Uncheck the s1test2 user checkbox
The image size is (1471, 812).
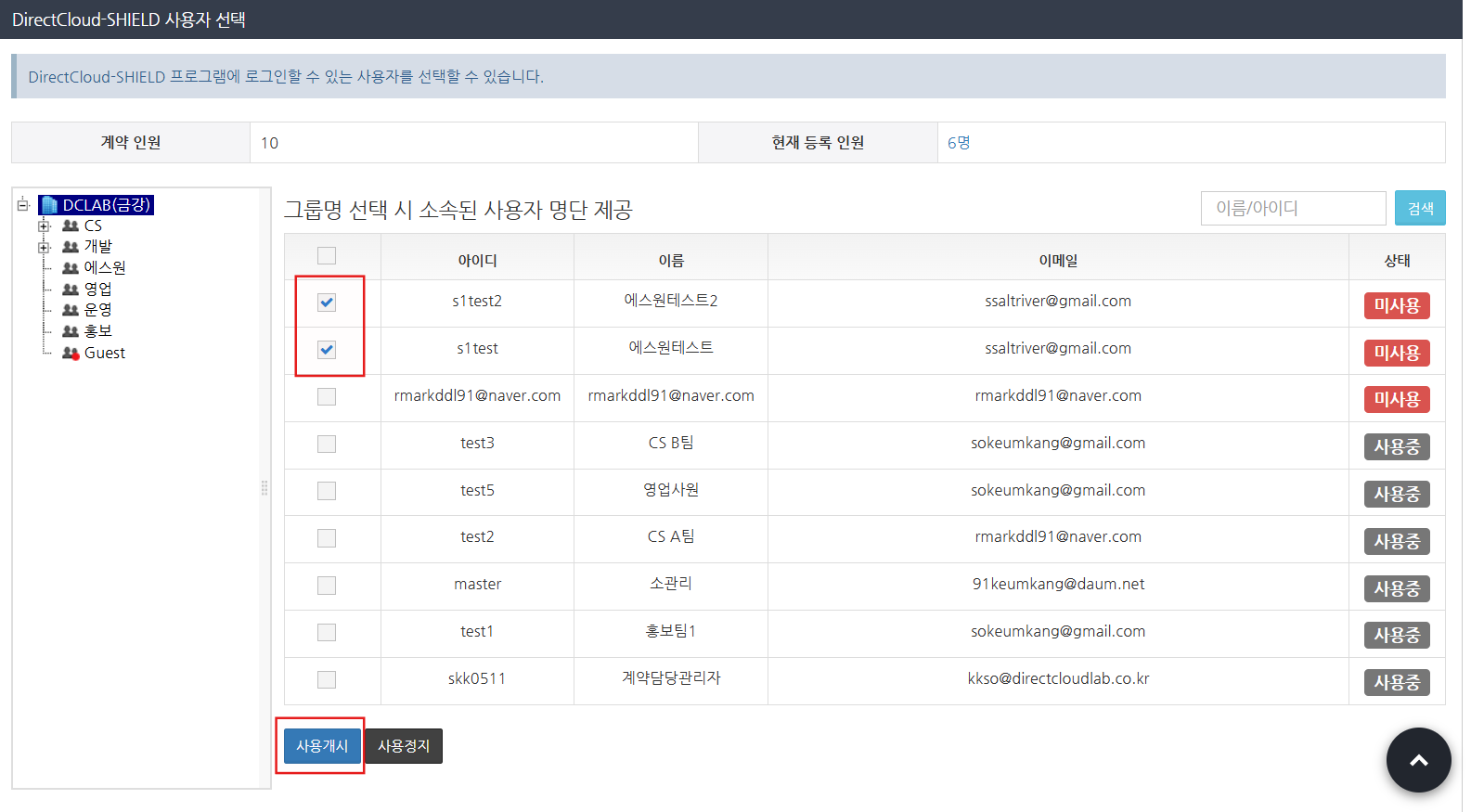tap(327, 303)
